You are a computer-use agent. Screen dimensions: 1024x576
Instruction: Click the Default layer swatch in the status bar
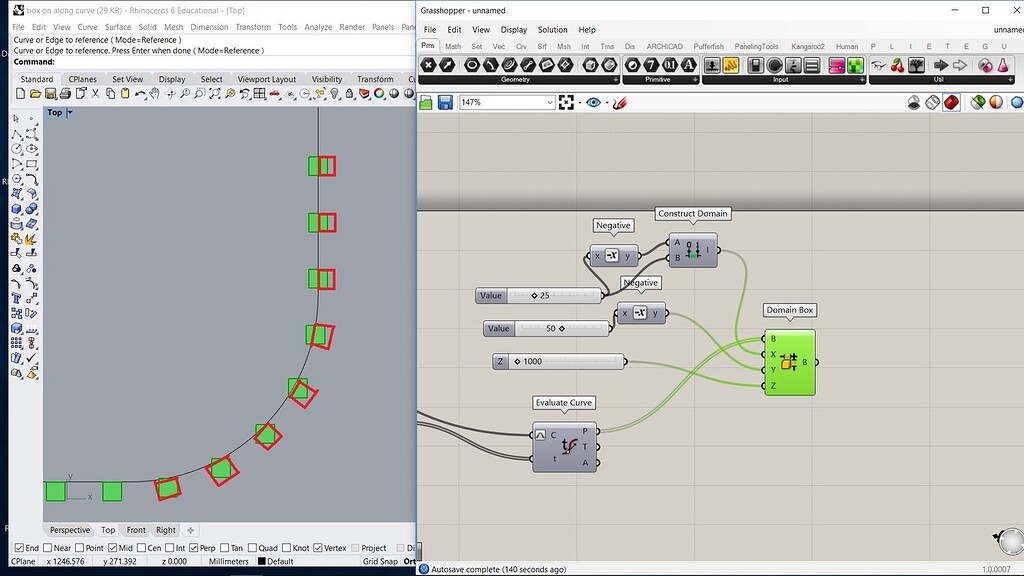click(x=262, y=561)
